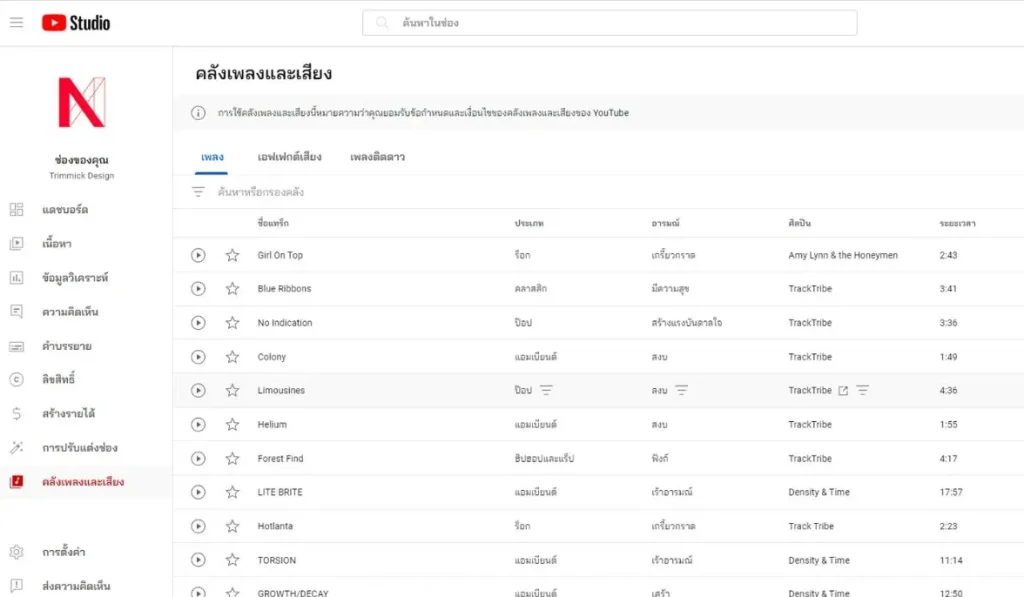The height and width of the screenshot is (597, 1024).
Task: Switch to the sound effects tab
Action: coord(289,157)
